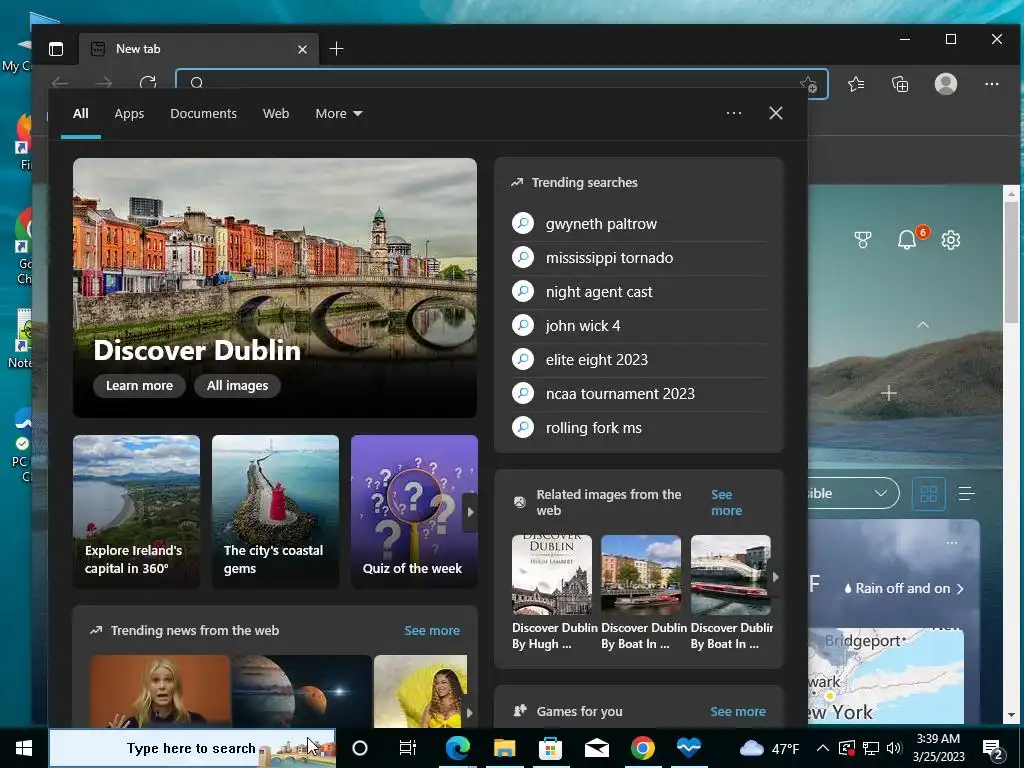Click the Edge address bar field
The height and width of the screenshot is (768, 1024).
pyautogui.click(x=502, y=84)
